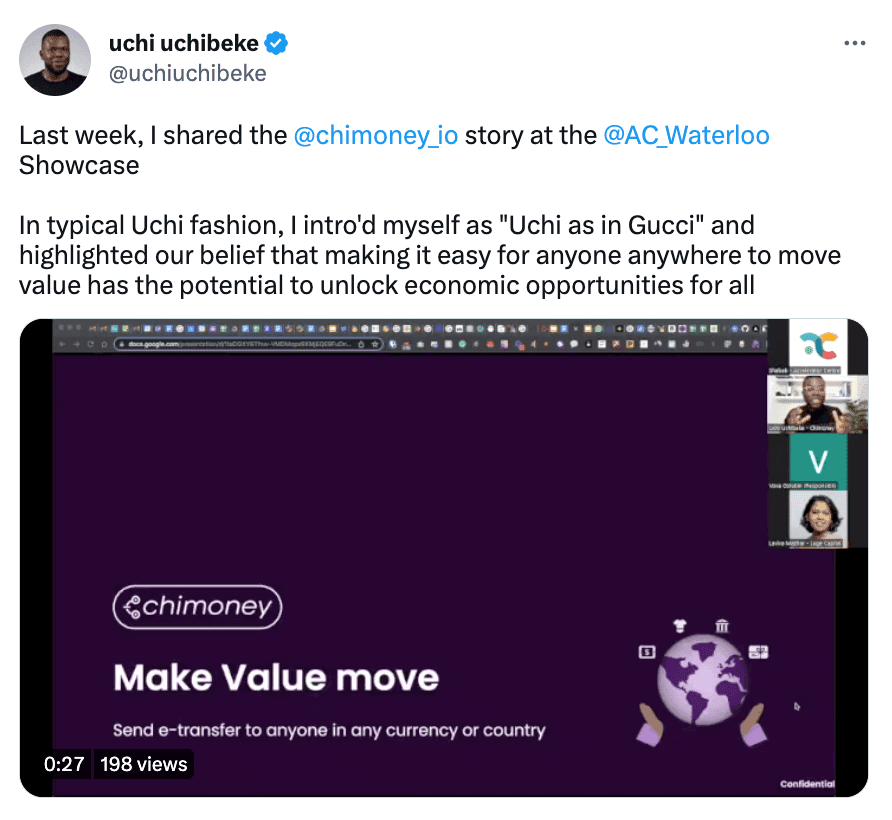Play the embedded showcase video
892x820 pixels.
[x=446, y=558]
